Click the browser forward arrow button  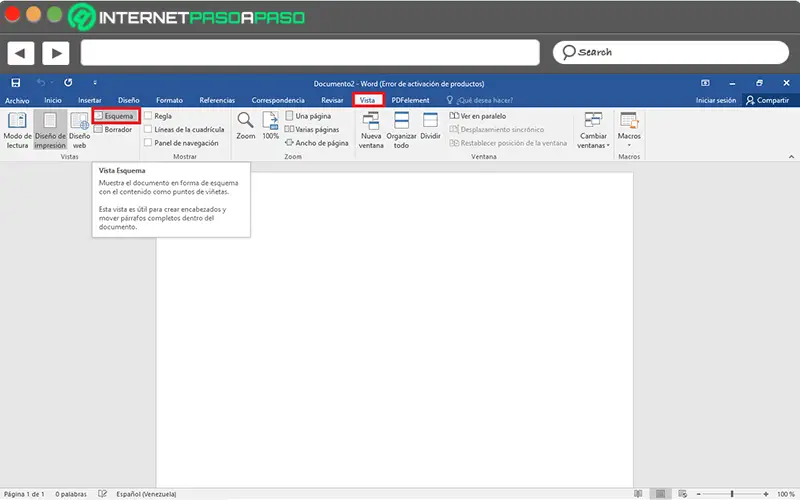pyautogui.click(x=56, y=53)
